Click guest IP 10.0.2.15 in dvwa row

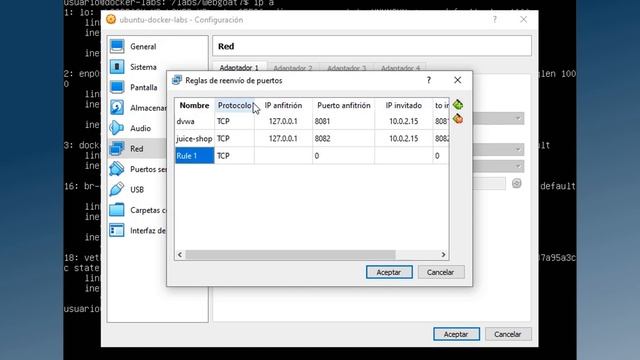tap(404, 121)
